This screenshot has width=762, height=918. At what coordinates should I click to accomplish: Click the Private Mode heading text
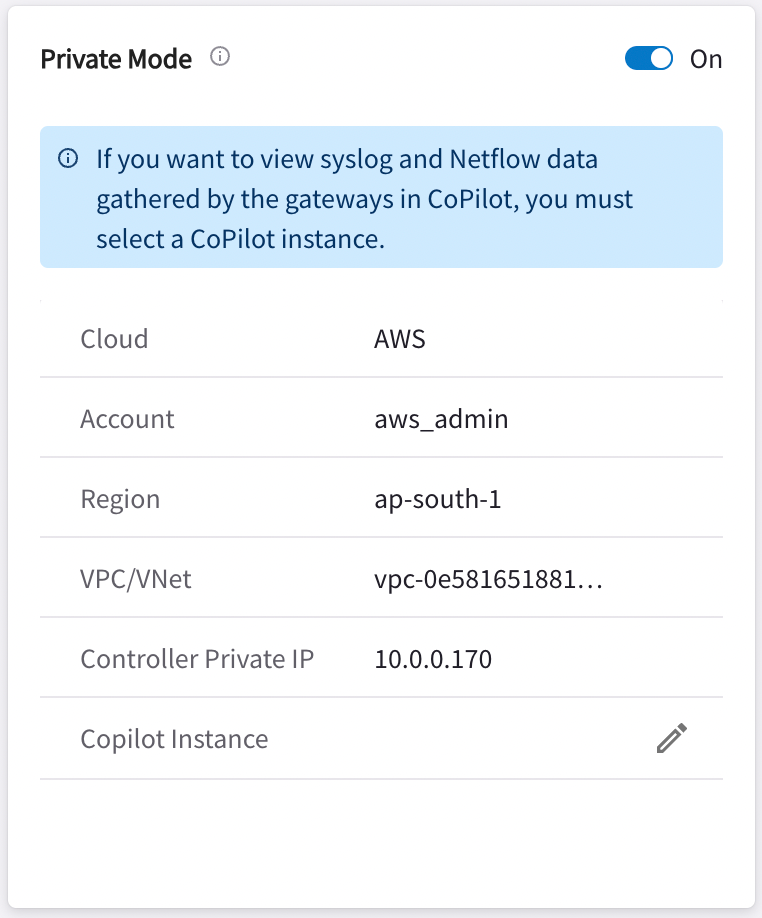click(116, 59)
